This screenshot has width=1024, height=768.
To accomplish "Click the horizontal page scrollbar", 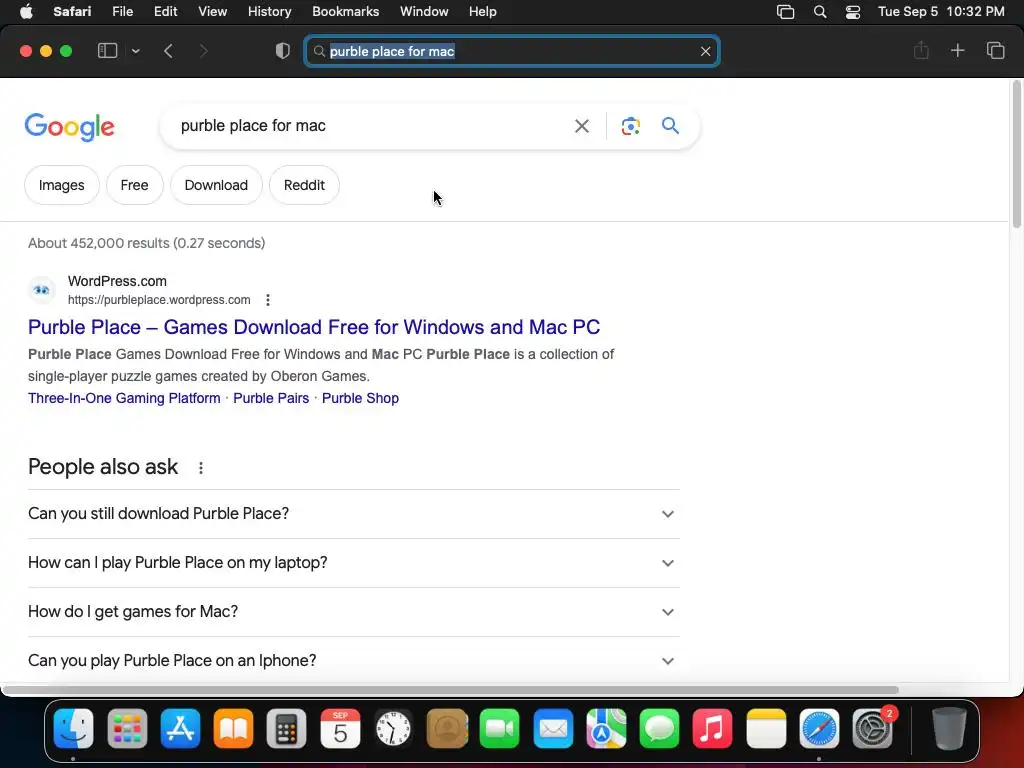I will point(451,690).
